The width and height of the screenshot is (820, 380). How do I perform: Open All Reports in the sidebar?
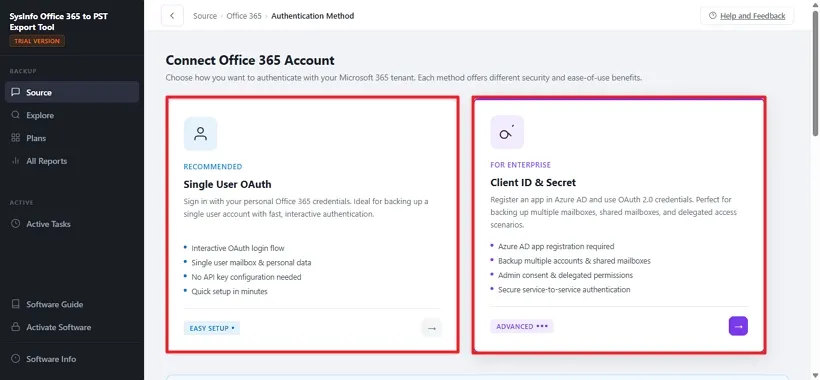[72, 161]
